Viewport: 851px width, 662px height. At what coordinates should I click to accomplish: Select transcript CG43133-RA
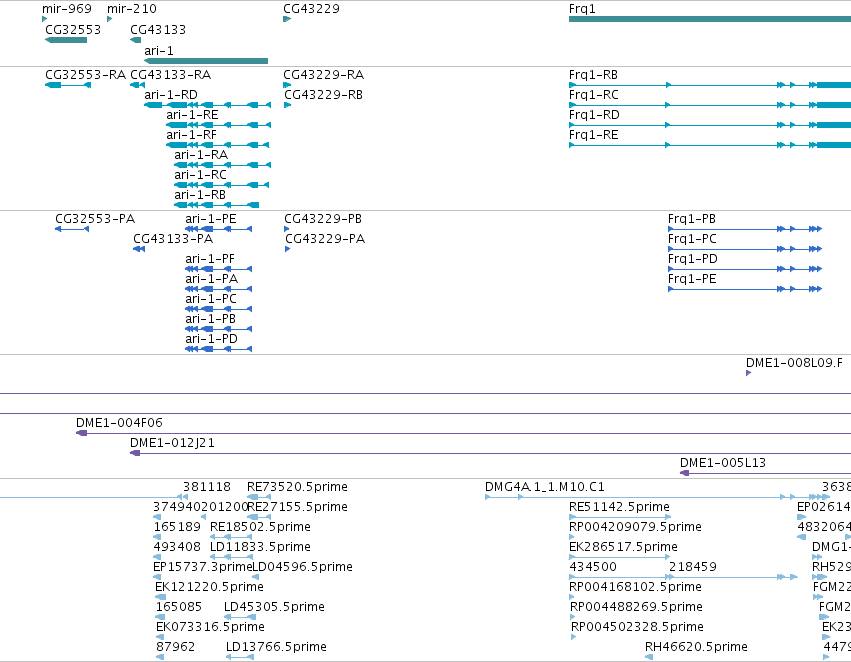coord(138,85)
